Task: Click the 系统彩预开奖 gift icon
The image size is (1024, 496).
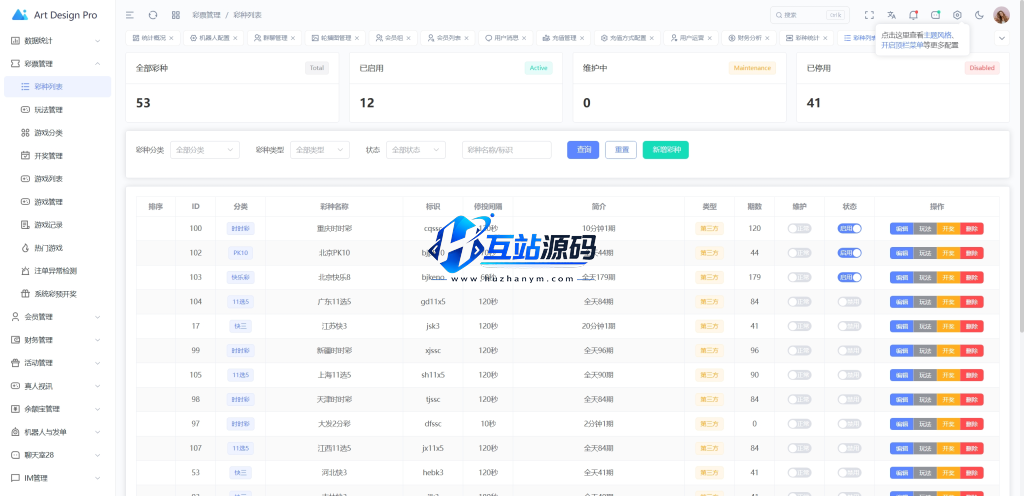Action: click(x=25, y=294)
